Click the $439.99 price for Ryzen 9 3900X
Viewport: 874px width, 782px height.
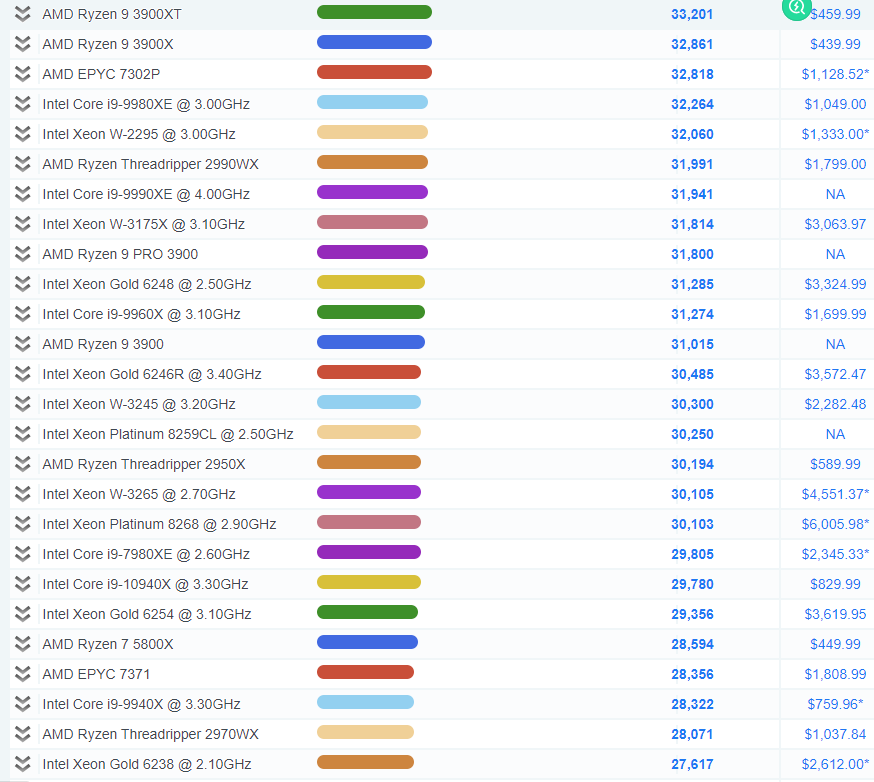pos(835,44)
